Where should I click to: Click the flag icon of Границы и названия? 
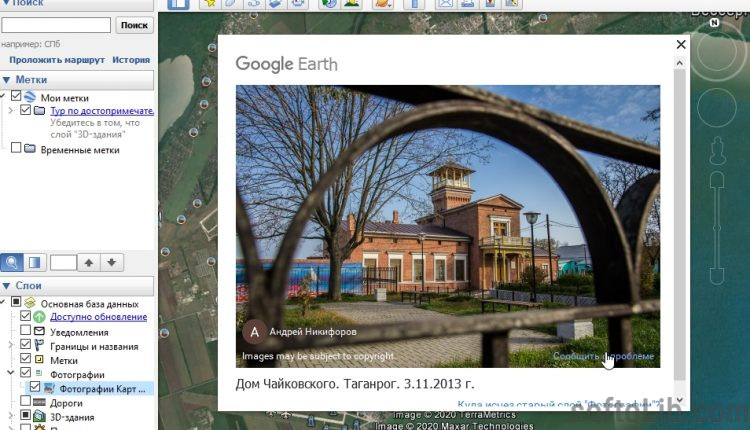pos(39,345)
